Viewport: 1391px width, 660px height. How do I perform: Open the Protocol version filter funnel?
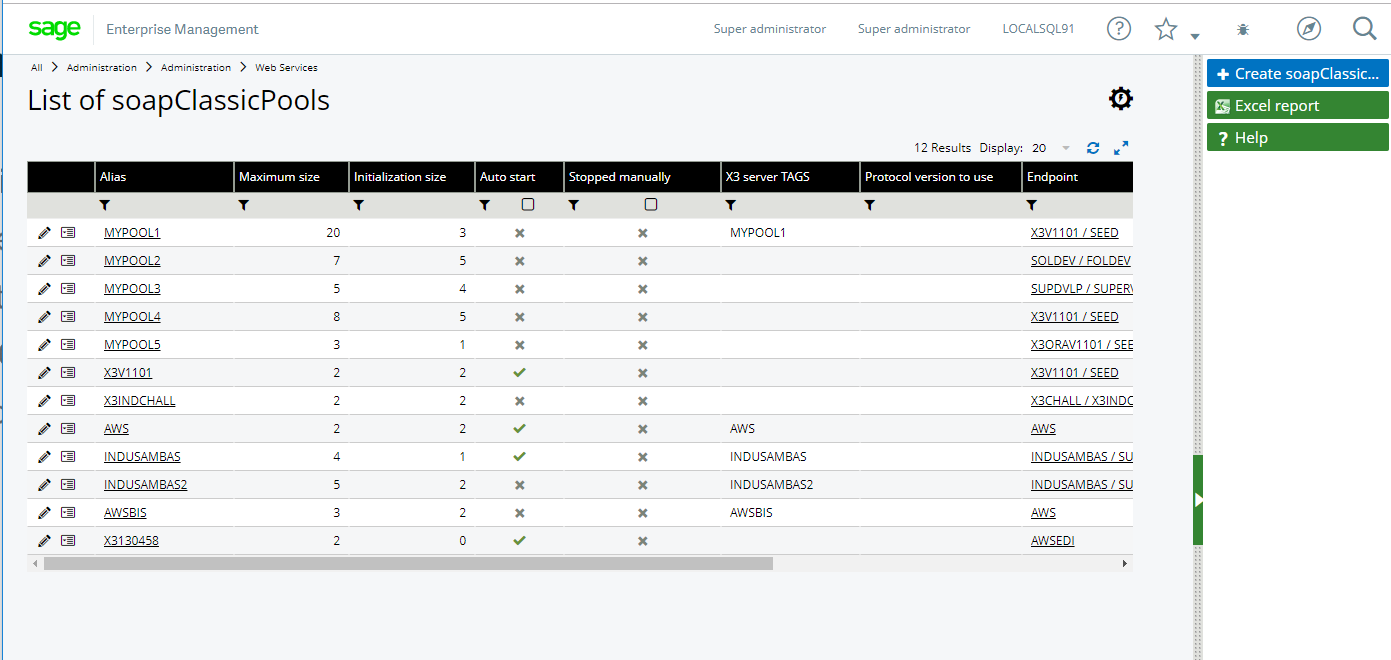pyautogui.click(x=870, y=205)
